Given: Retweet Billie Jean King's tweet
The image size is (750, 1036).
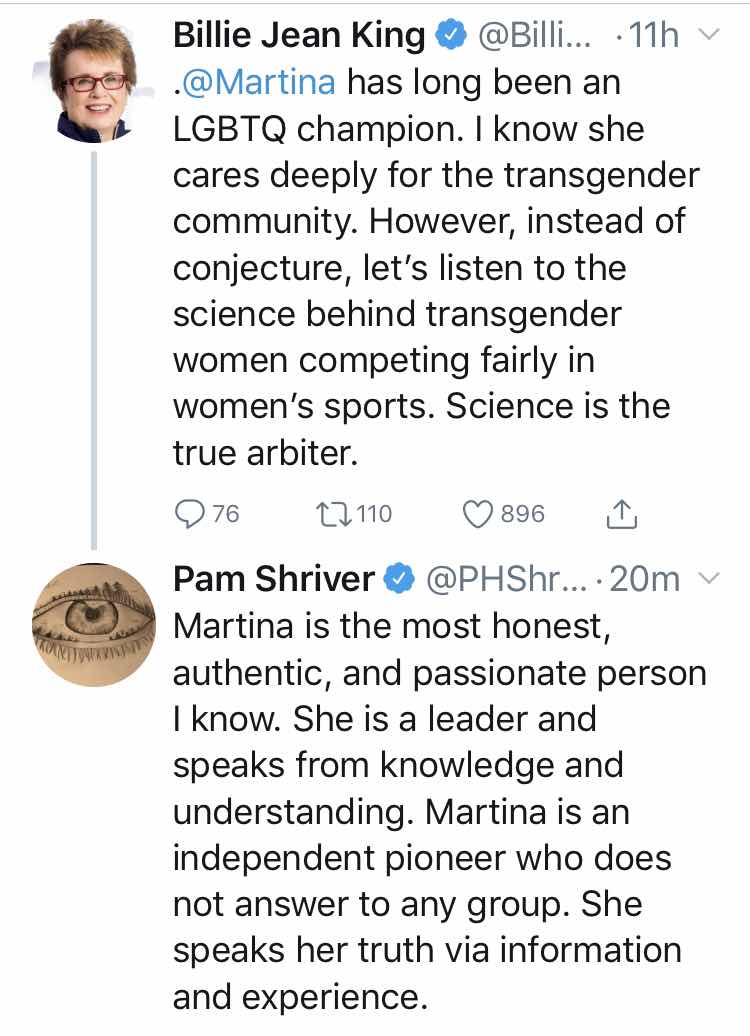Looking at the screenshot, I should click(330, 514).
